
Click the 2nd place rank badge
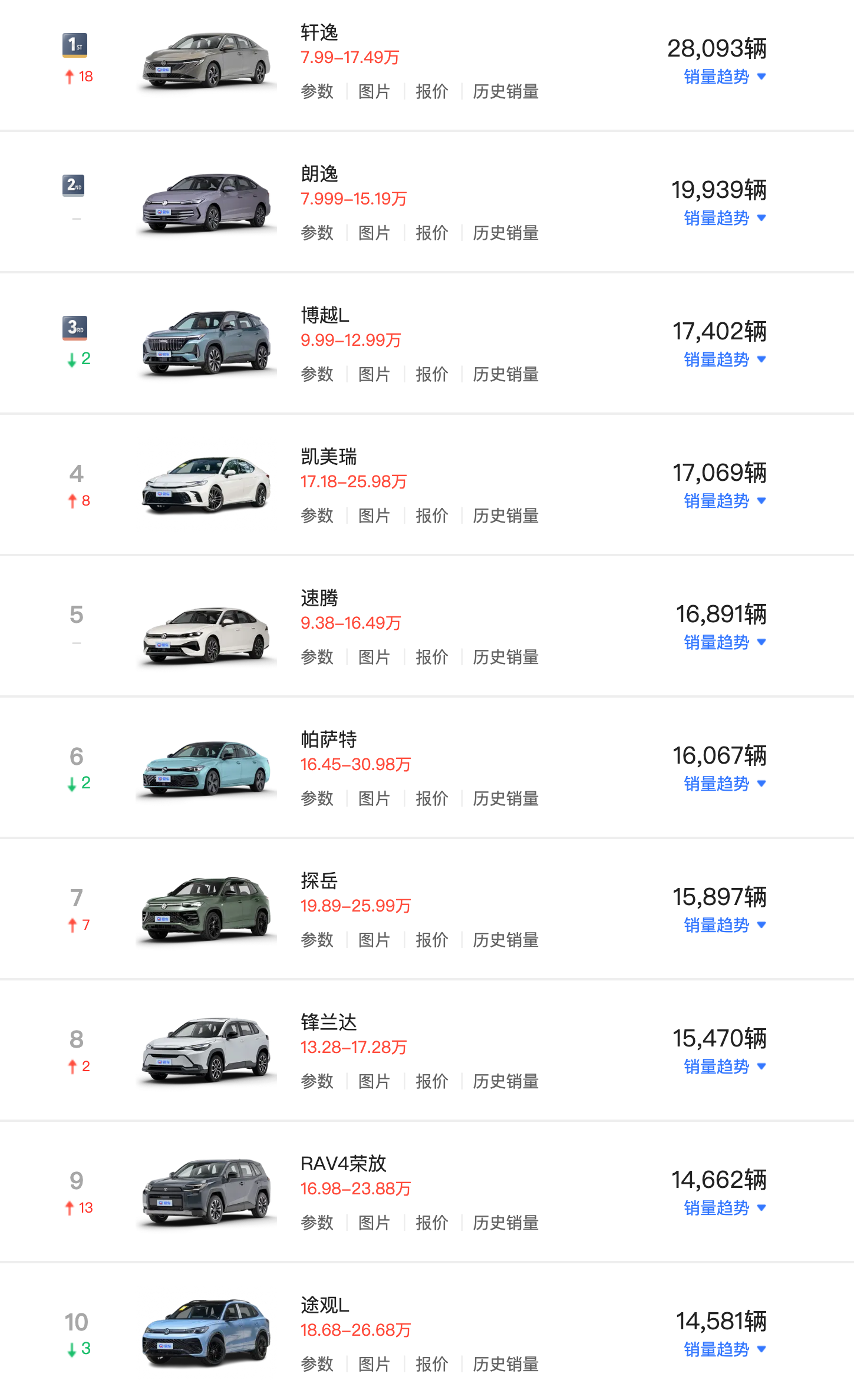(74, 186)
